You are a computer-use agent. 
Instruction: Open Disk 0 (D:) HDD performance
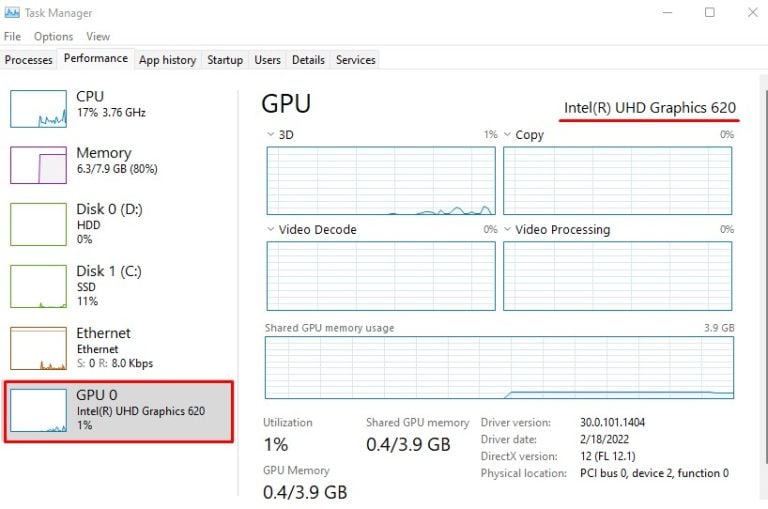coord(38,224)
